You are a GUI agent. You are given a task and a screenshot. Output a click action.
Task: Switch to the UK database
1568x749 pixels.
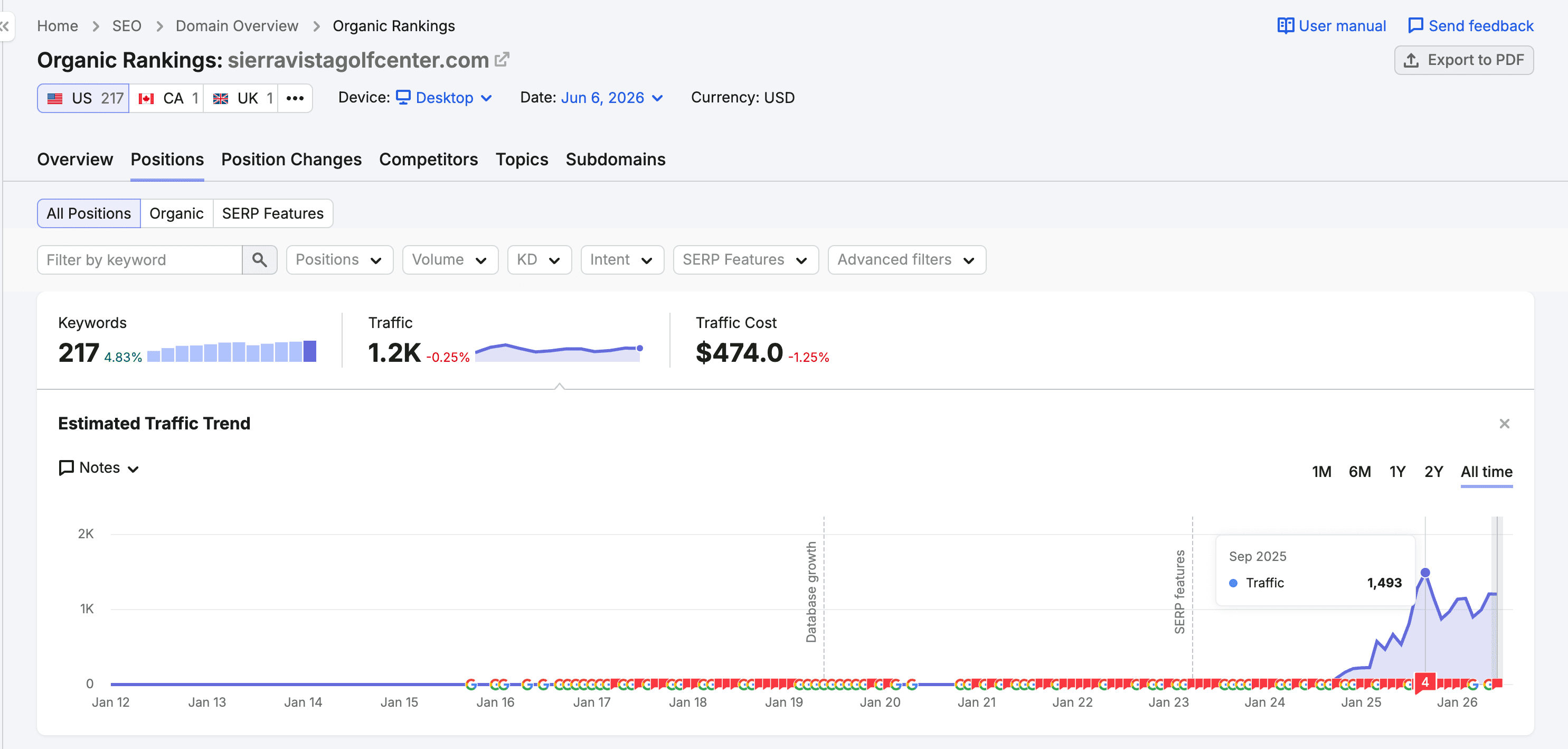(x=241, y=98)
